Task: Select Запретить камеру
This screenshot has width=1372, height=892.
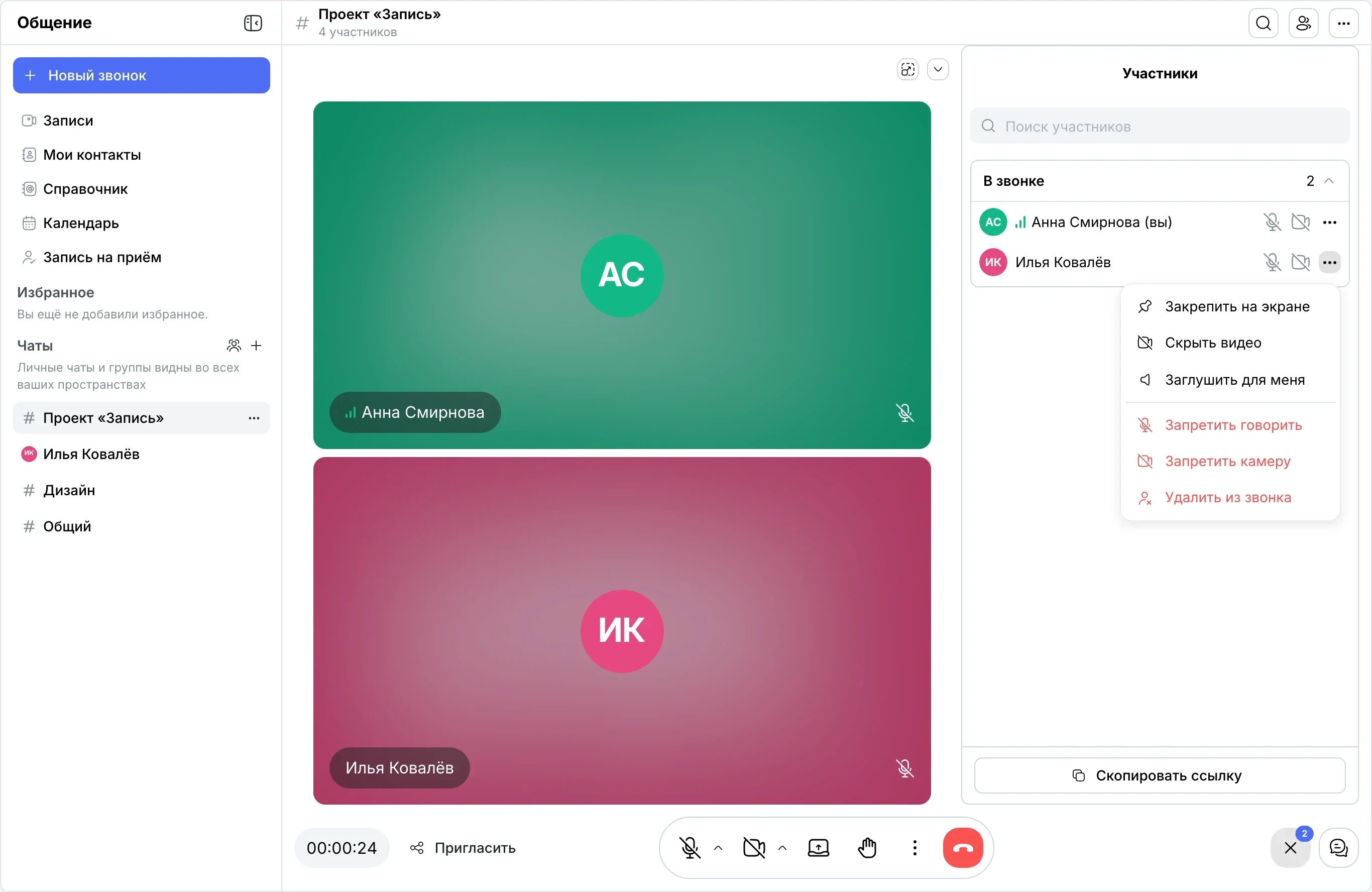Action: [1229, 461]
